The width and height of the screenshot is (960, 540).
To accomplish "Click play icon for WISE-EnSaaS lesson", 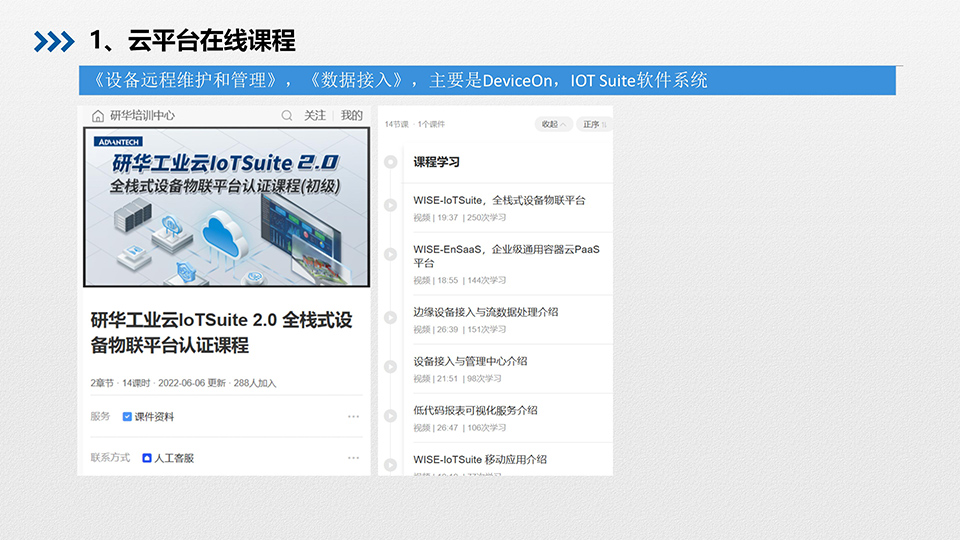I will pyautogui.click(x=391, y=255).
